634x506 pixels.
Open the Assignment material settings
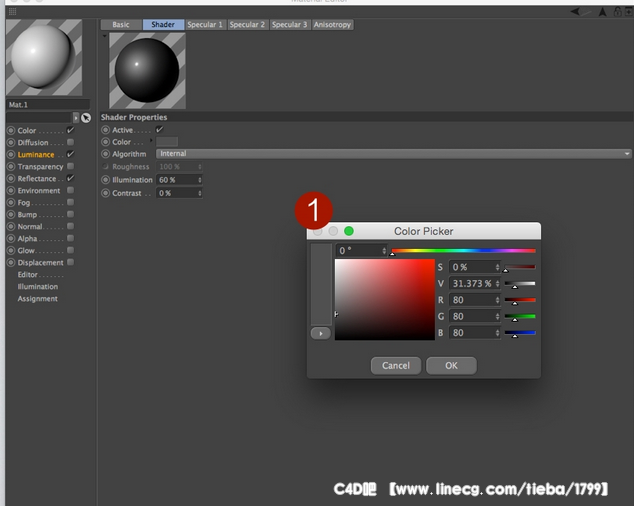[x=38, y=299]
